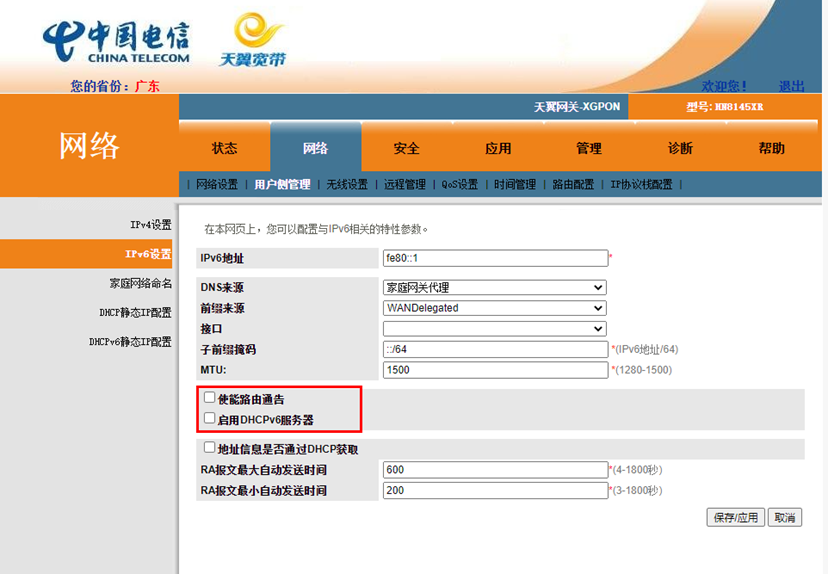Select DHCP静态IP配置 in the sidebar
The height and width of the screenshot is (574, 828).
135,312
